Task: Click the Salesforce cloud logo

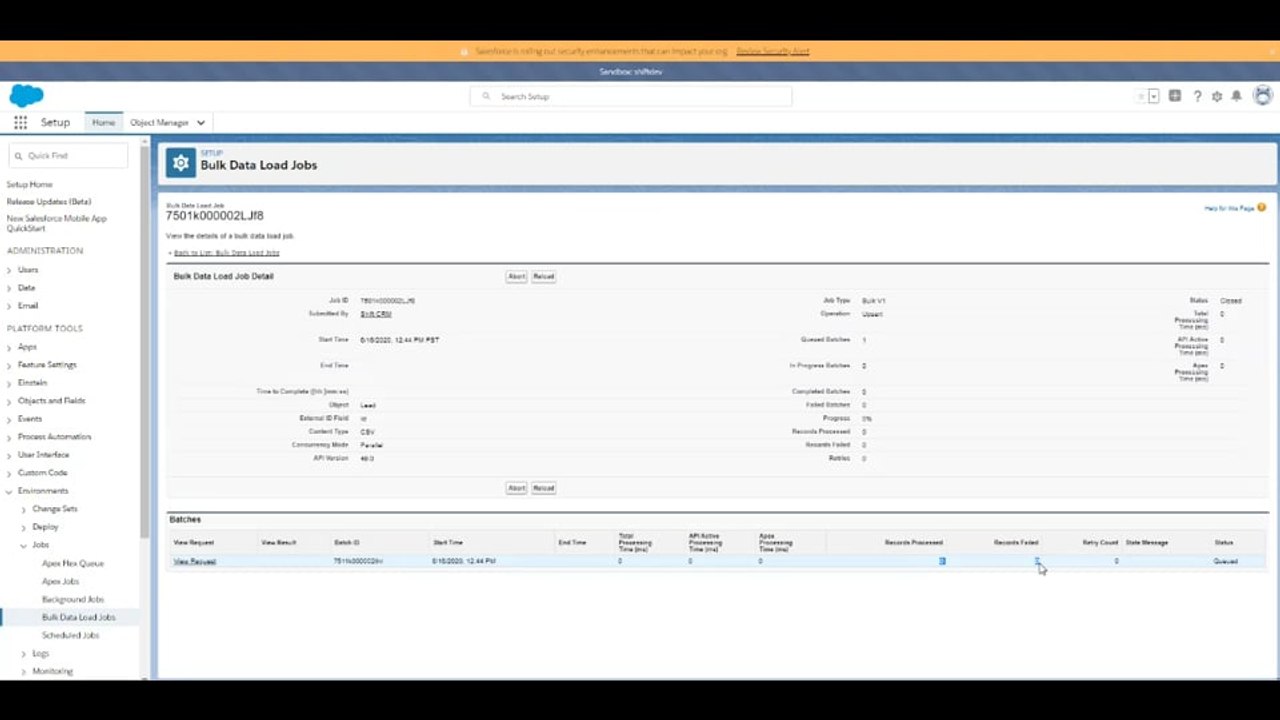Action: pos(26,96)
